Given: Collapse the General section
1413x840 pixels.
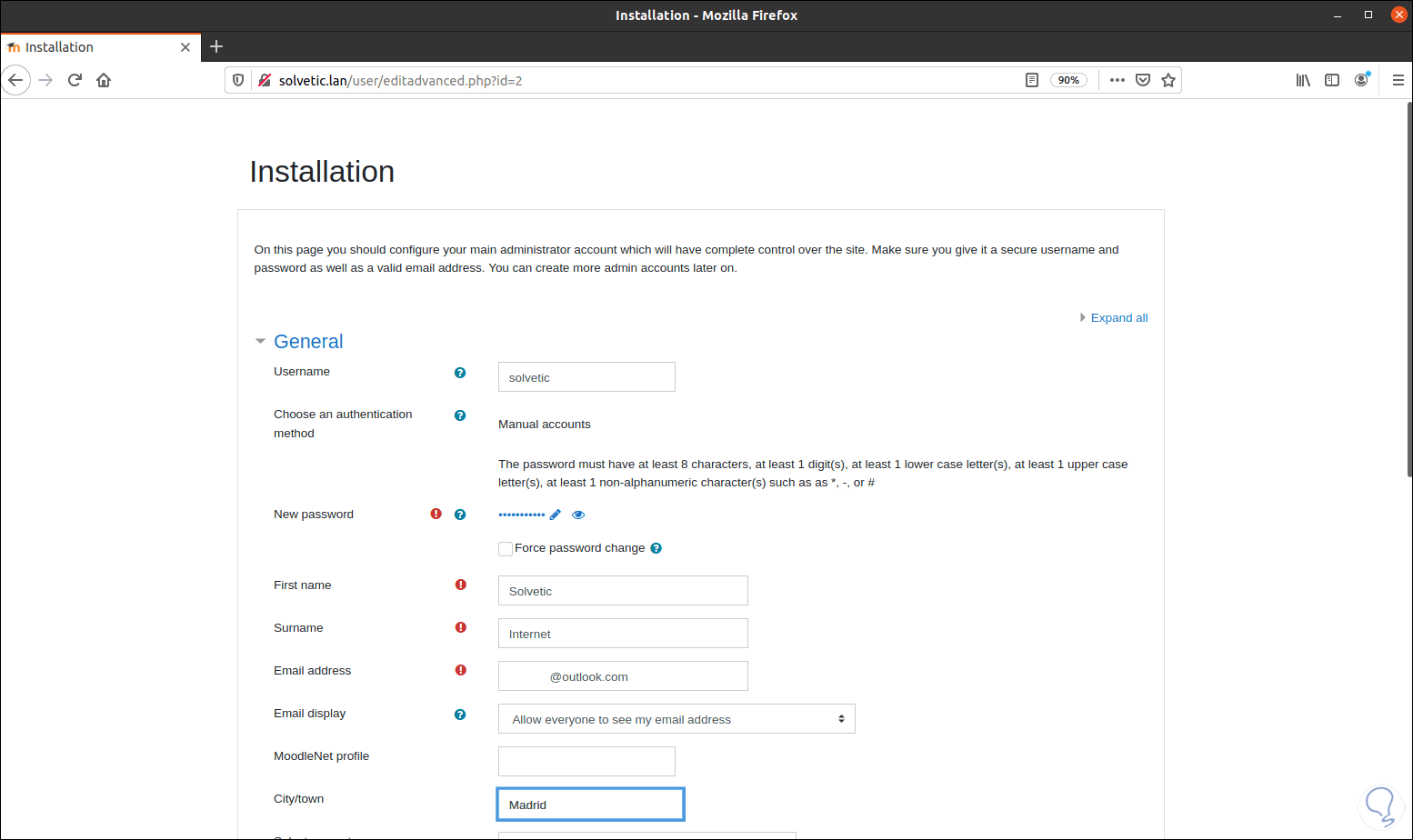Looking at the screenshot, I should (260, 342).
